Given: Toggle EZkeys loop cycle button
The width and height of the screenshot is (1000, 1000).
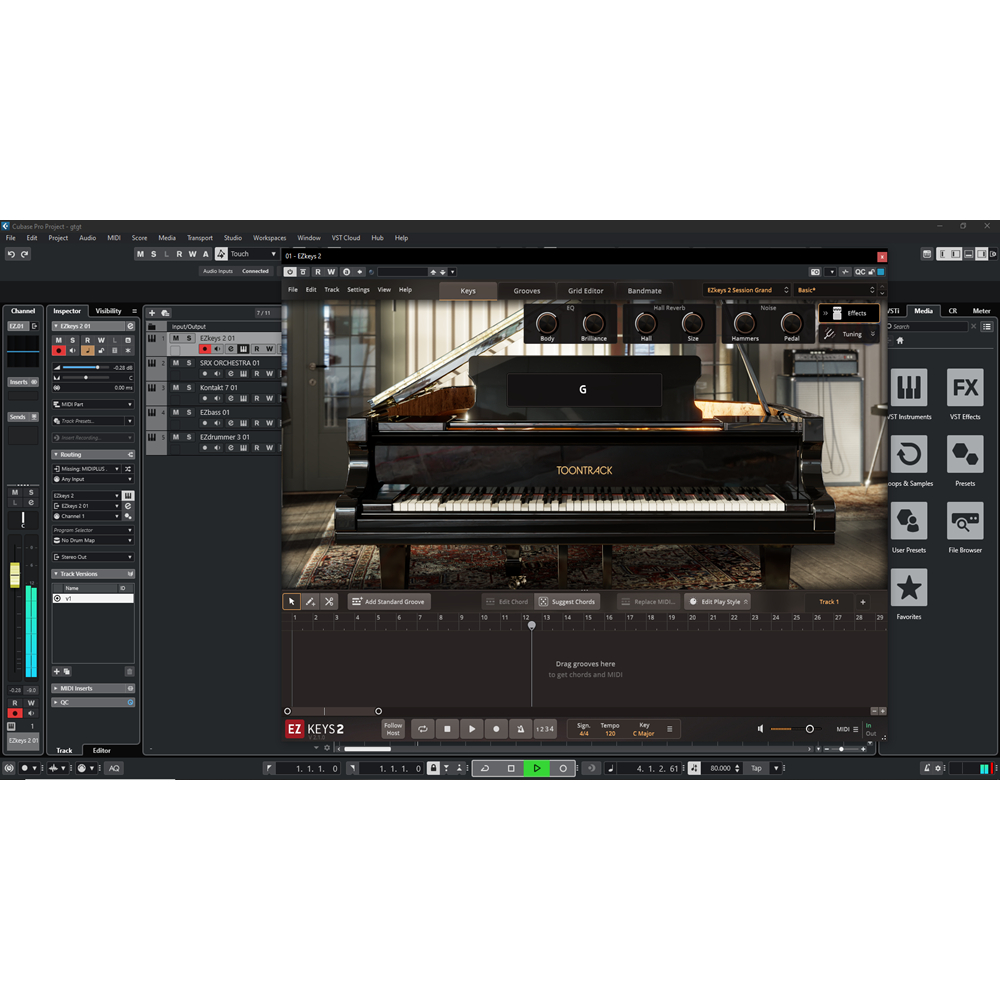Looking at the screenshot, I should click(x=423, y=729).
